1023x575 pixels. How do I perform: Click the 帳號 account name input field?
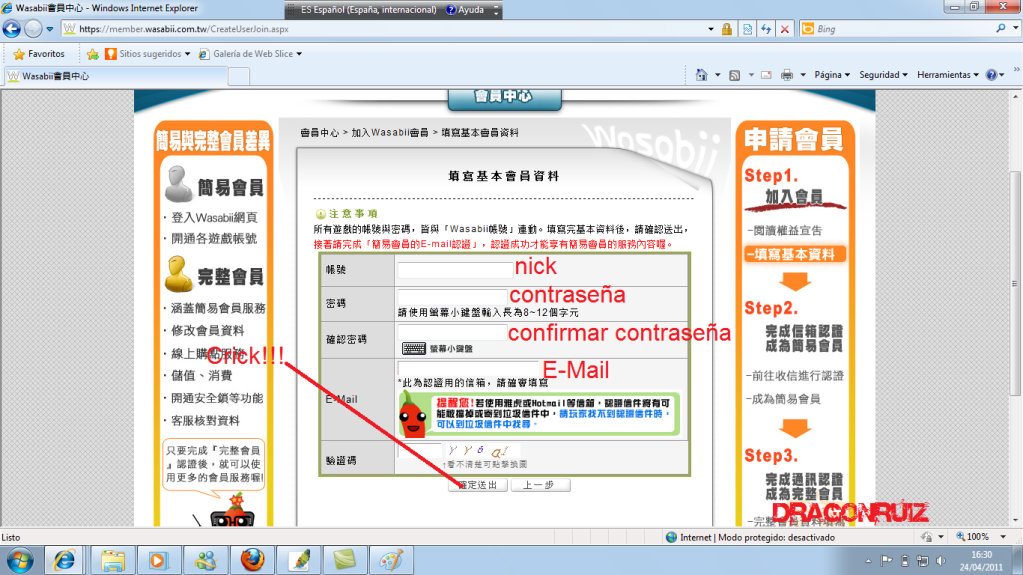tap(455, 270)
